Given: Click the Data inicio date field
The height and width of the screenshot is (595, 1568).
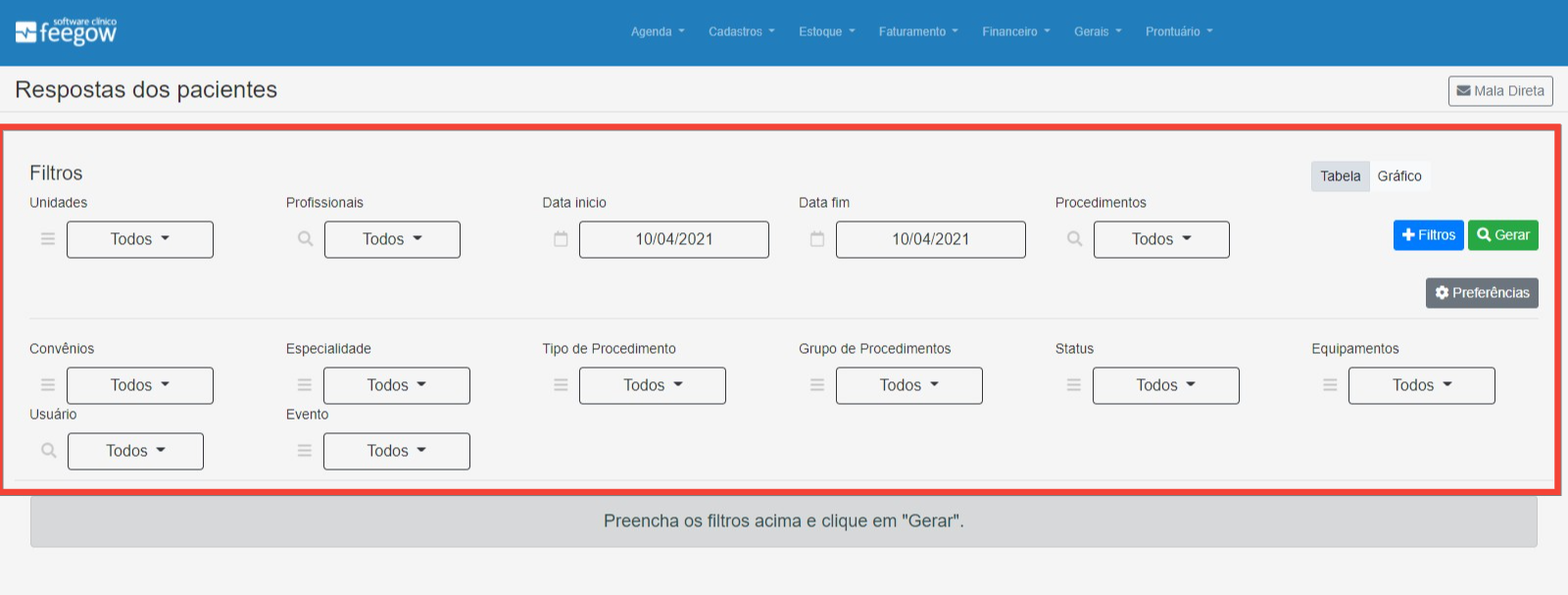Looking at the screenshot, I should click(674, 239).
